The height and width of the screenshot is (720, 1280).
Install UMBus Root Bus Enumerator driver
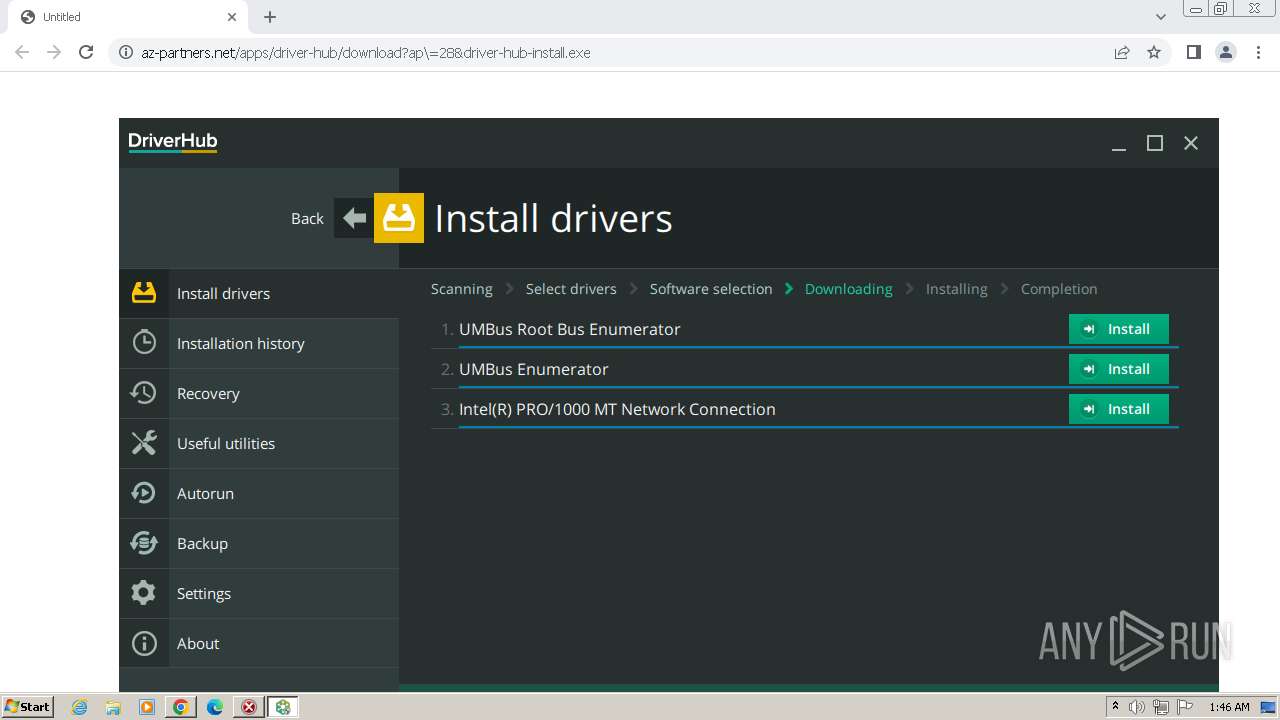pyautogui.click(x=1118, y=329)
